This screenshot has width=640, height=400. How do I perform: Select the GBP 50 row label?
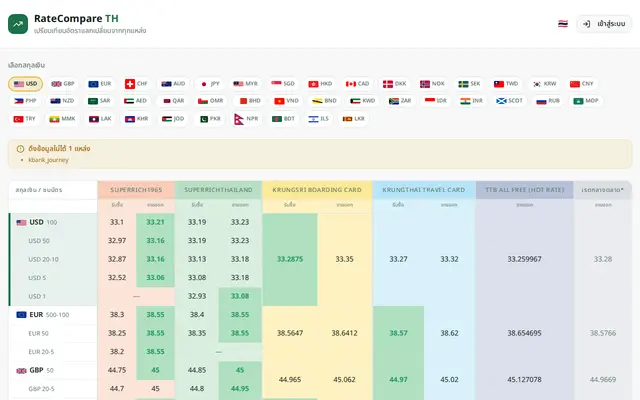tap(35, 370)
